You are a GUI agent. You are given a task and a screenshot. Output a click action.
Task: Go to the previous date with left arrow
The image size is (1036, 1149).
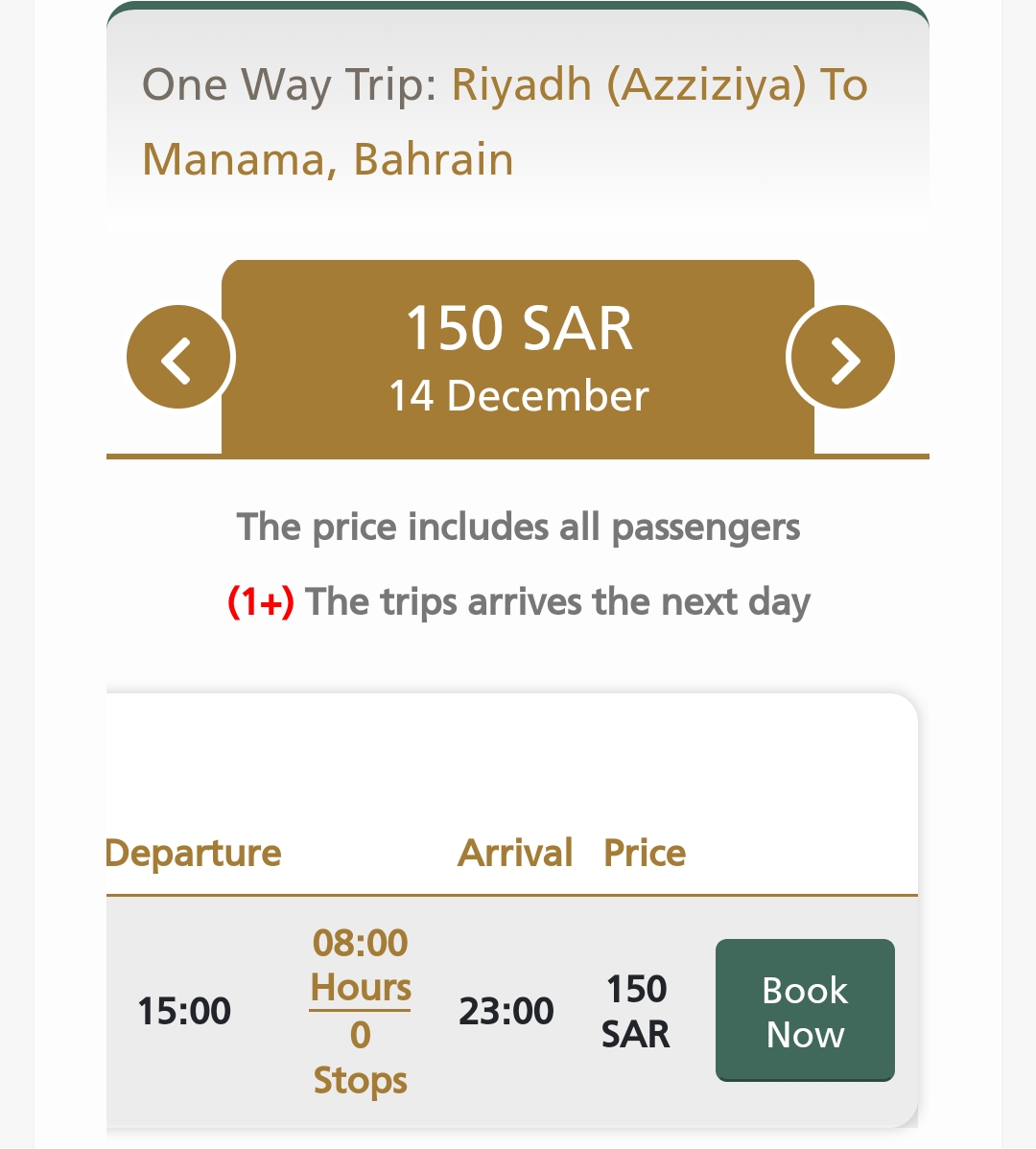coord(178,358)
